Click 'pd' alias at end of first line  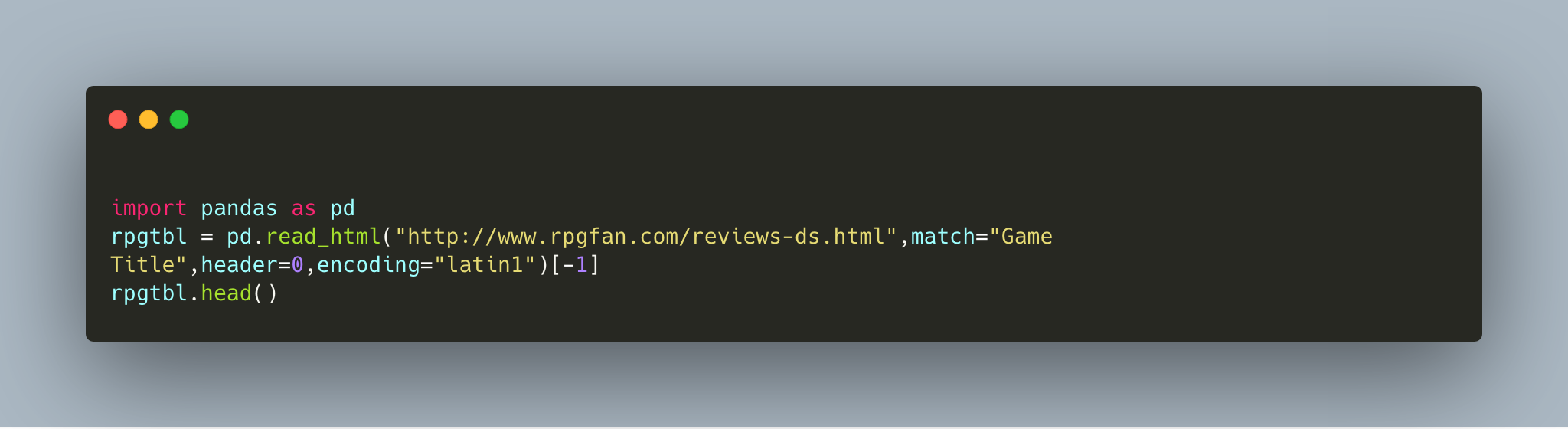pos(342,208)
